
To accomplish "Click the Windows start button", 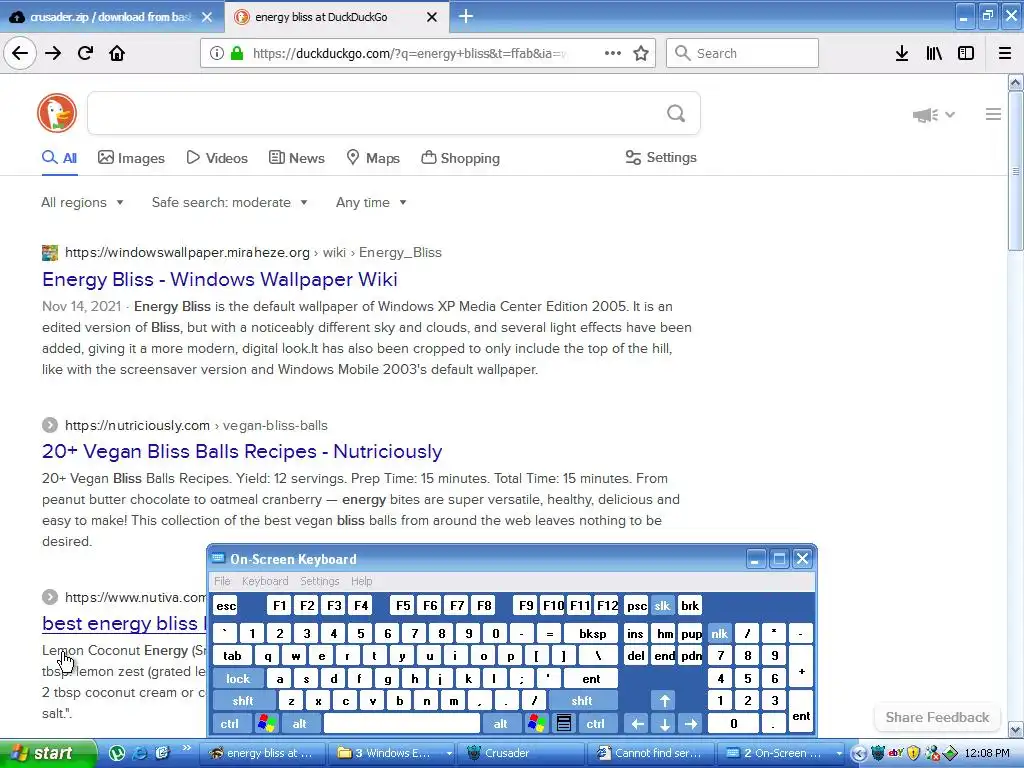I will (x=47, y=753).
